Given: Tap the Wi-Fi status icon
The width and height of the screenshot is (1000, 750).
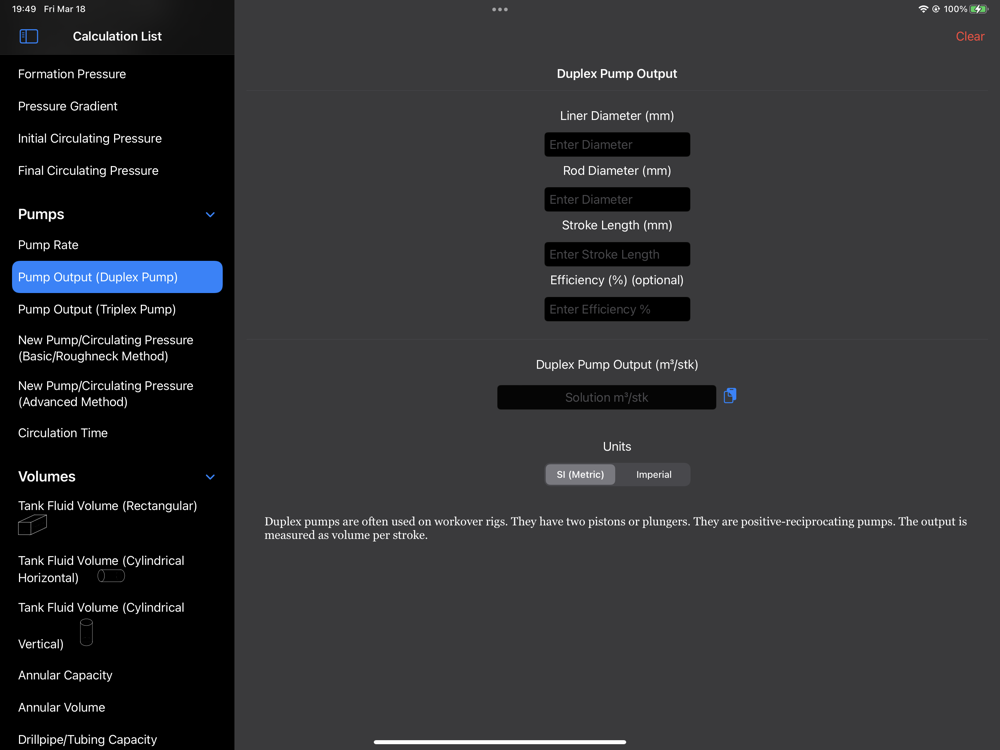Looking at the screenshot, I should (923, 9).
